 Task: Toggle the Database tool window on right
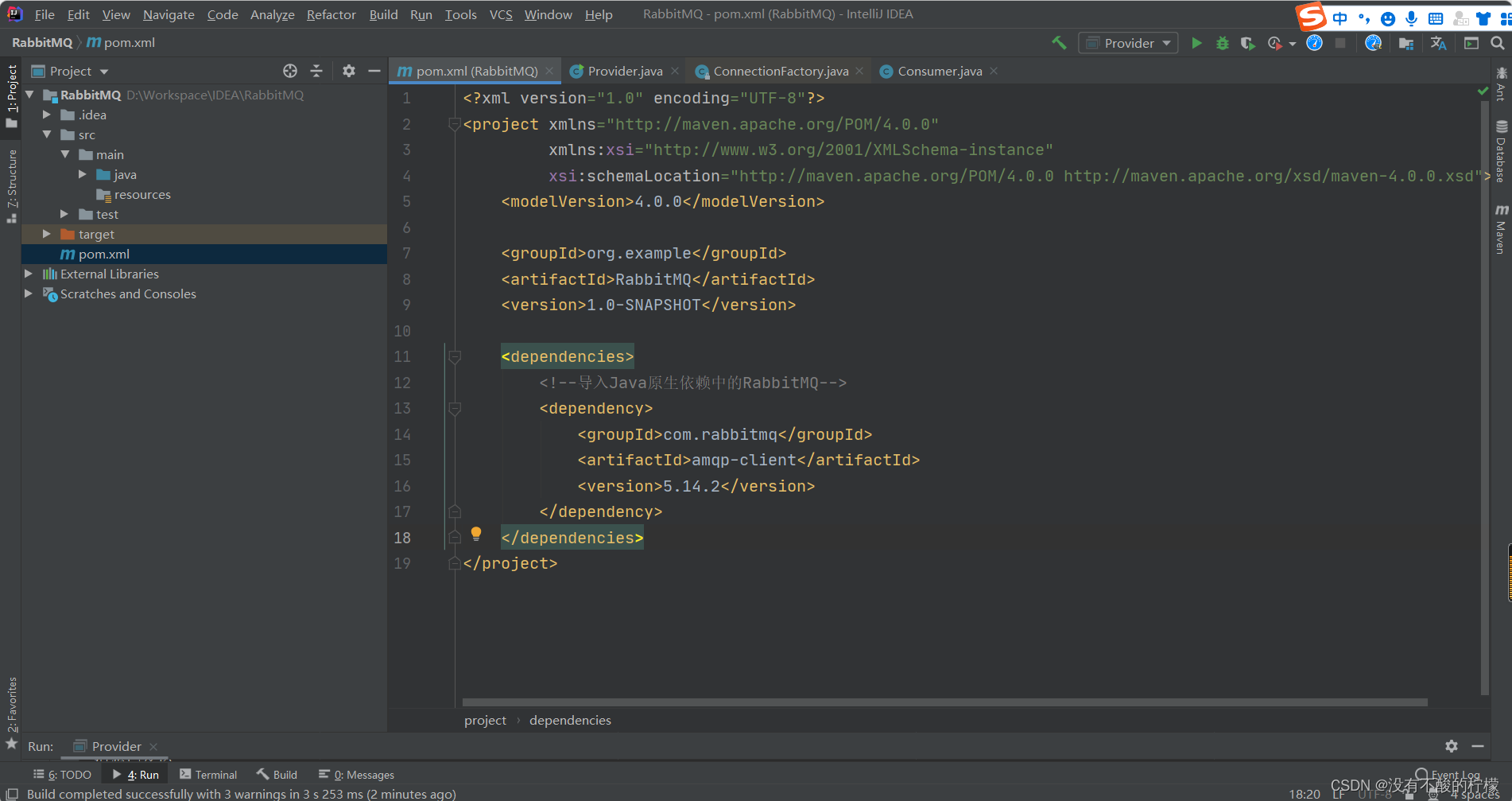[x=1501, y=151]
